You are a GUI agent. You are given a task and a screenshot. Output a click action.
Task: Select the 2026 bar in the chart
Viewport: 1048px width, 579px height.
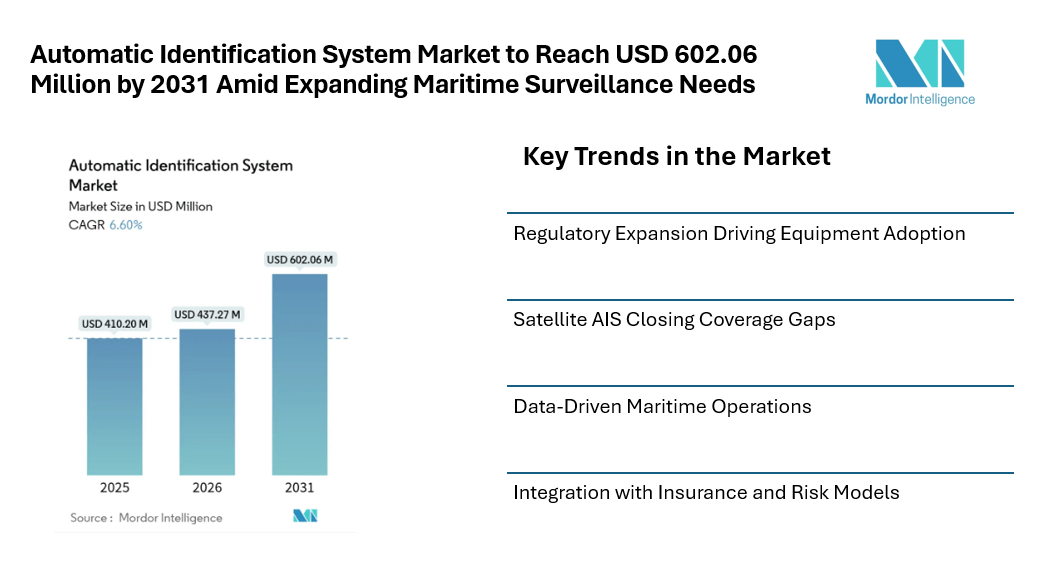pyautogui.click(x=207, y=400)
